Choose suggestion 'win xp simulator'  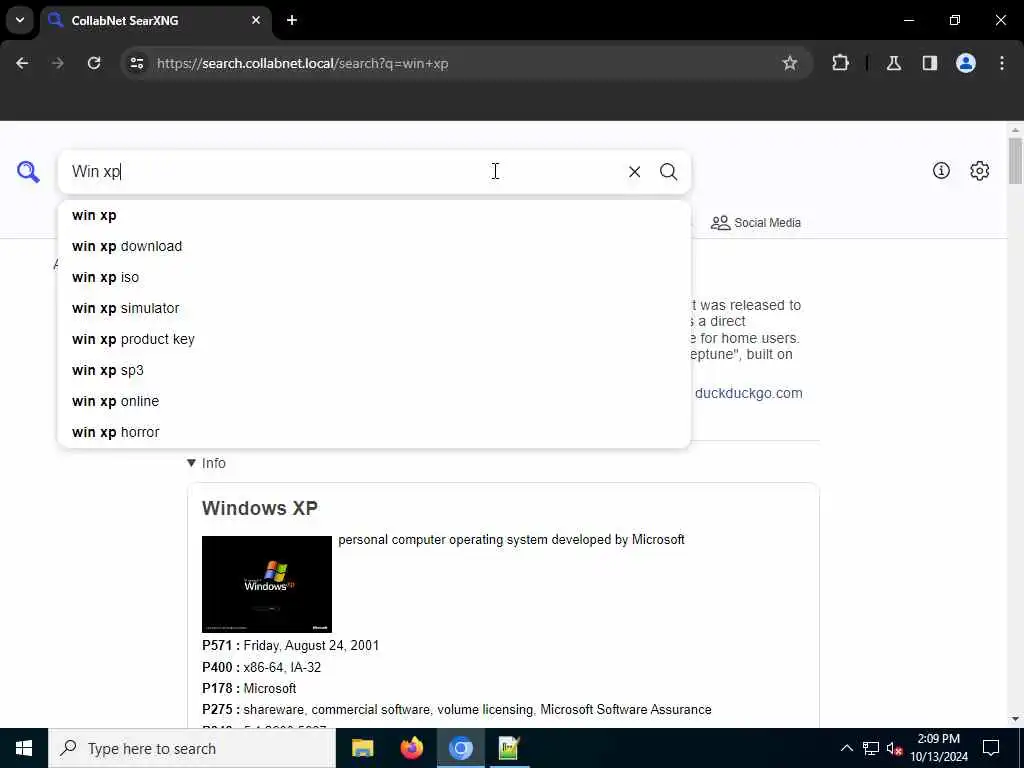pos(374,308)
